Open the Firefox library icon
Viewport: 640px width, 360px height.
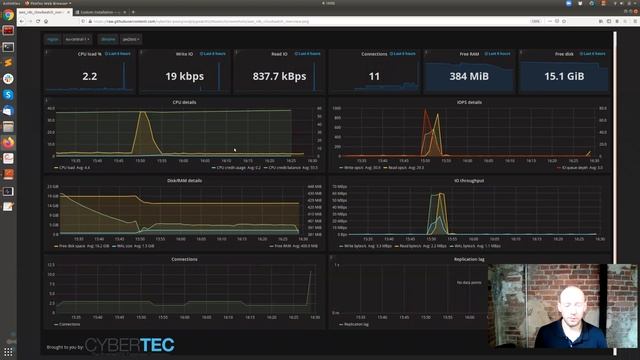[601, 21]
